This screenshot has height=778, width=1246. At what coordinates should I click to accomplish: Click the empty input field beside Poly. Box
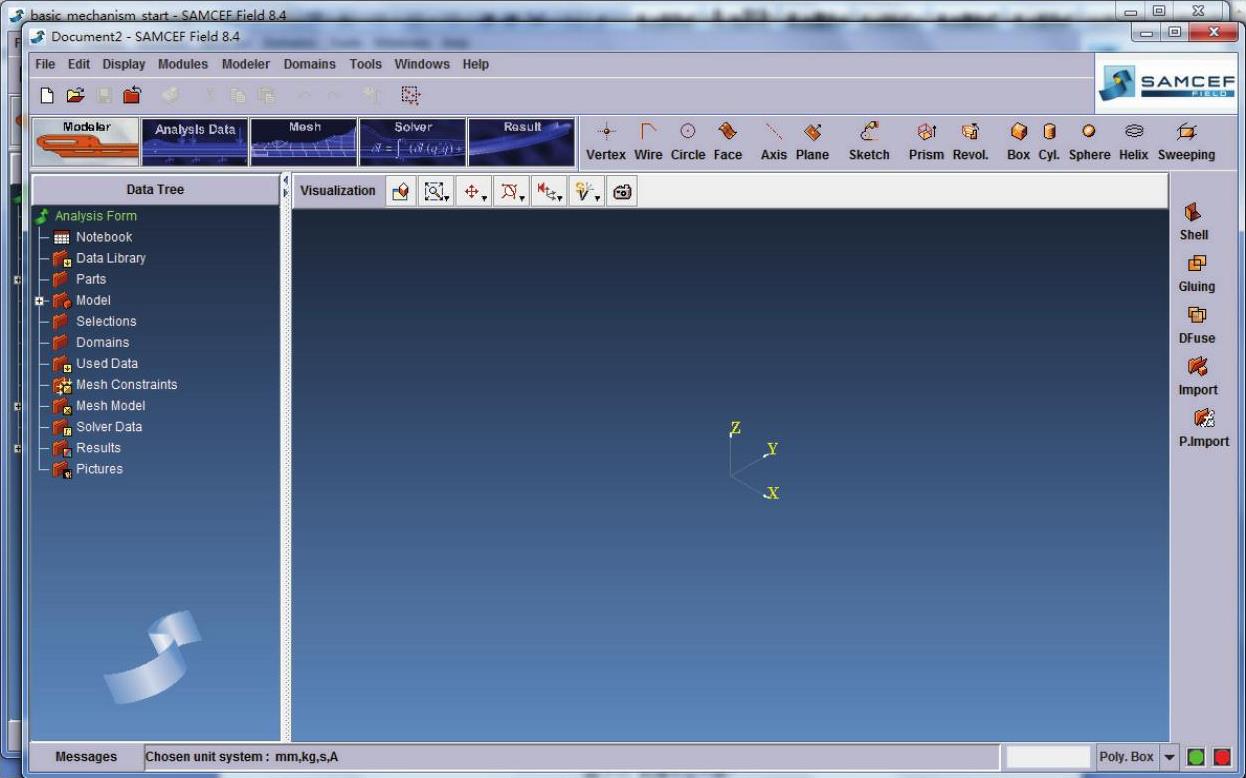click(1047, 757)
